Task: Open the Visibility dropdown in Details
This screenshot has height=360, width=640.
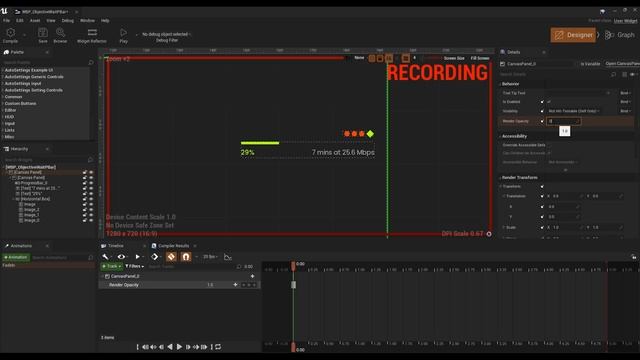Action: pos(573,111)
